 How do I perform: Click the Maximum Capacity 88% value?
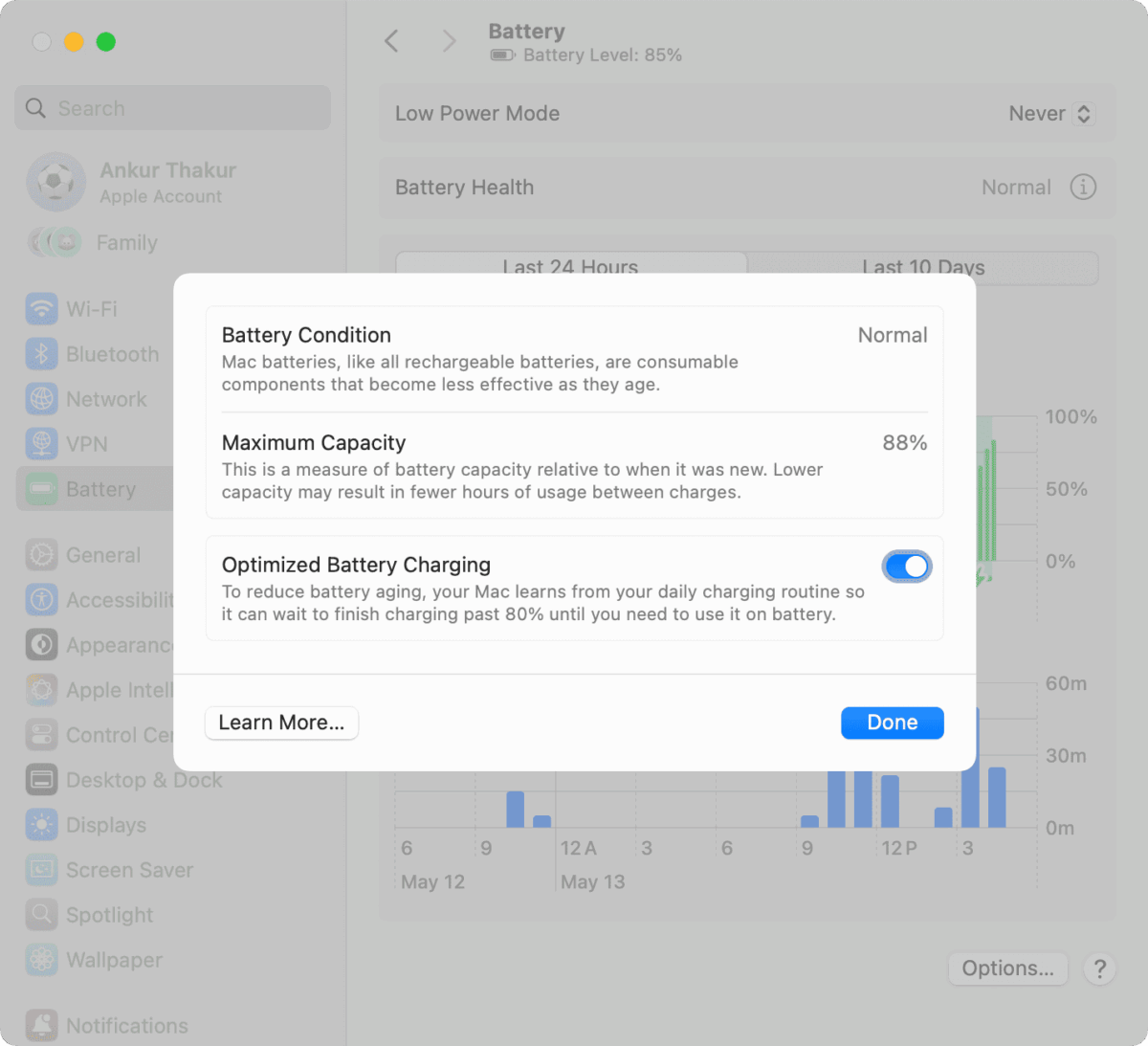[905, 443]
